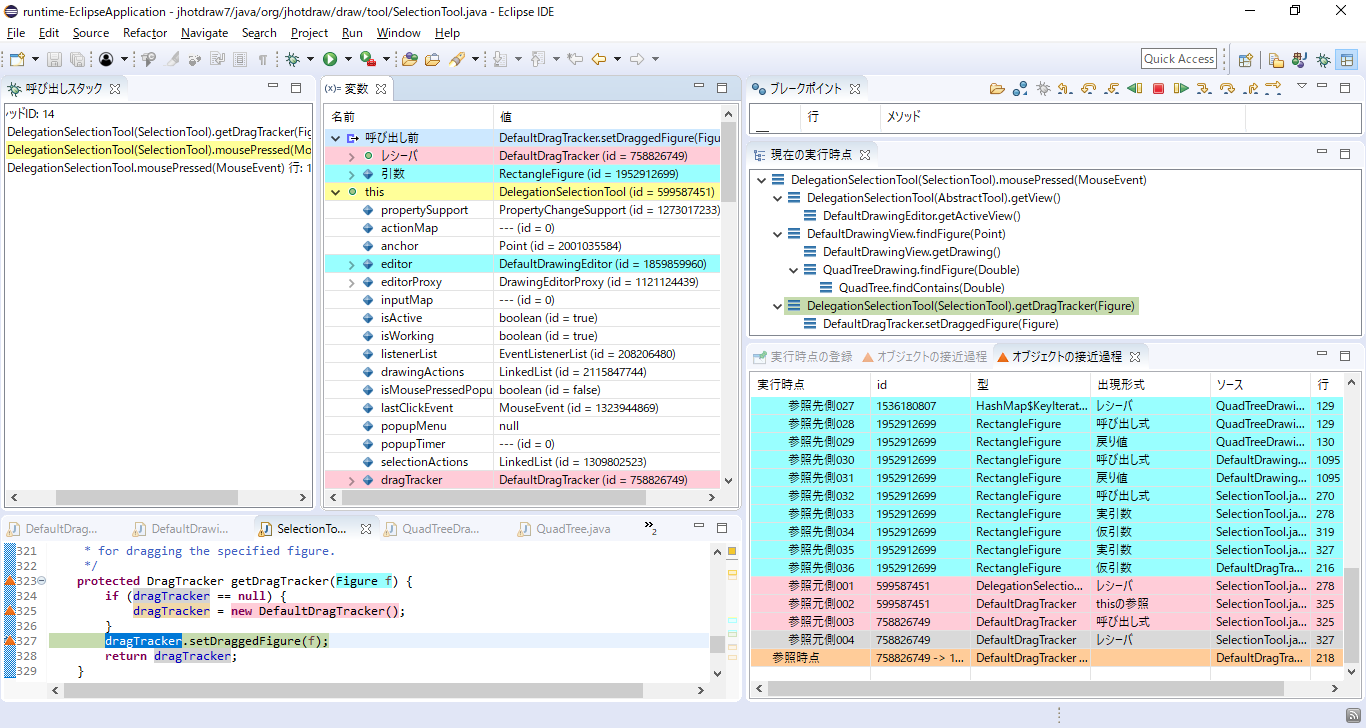Open the Window menu
This screenshot has width=1366, height=728.
[x=398, y=33]
